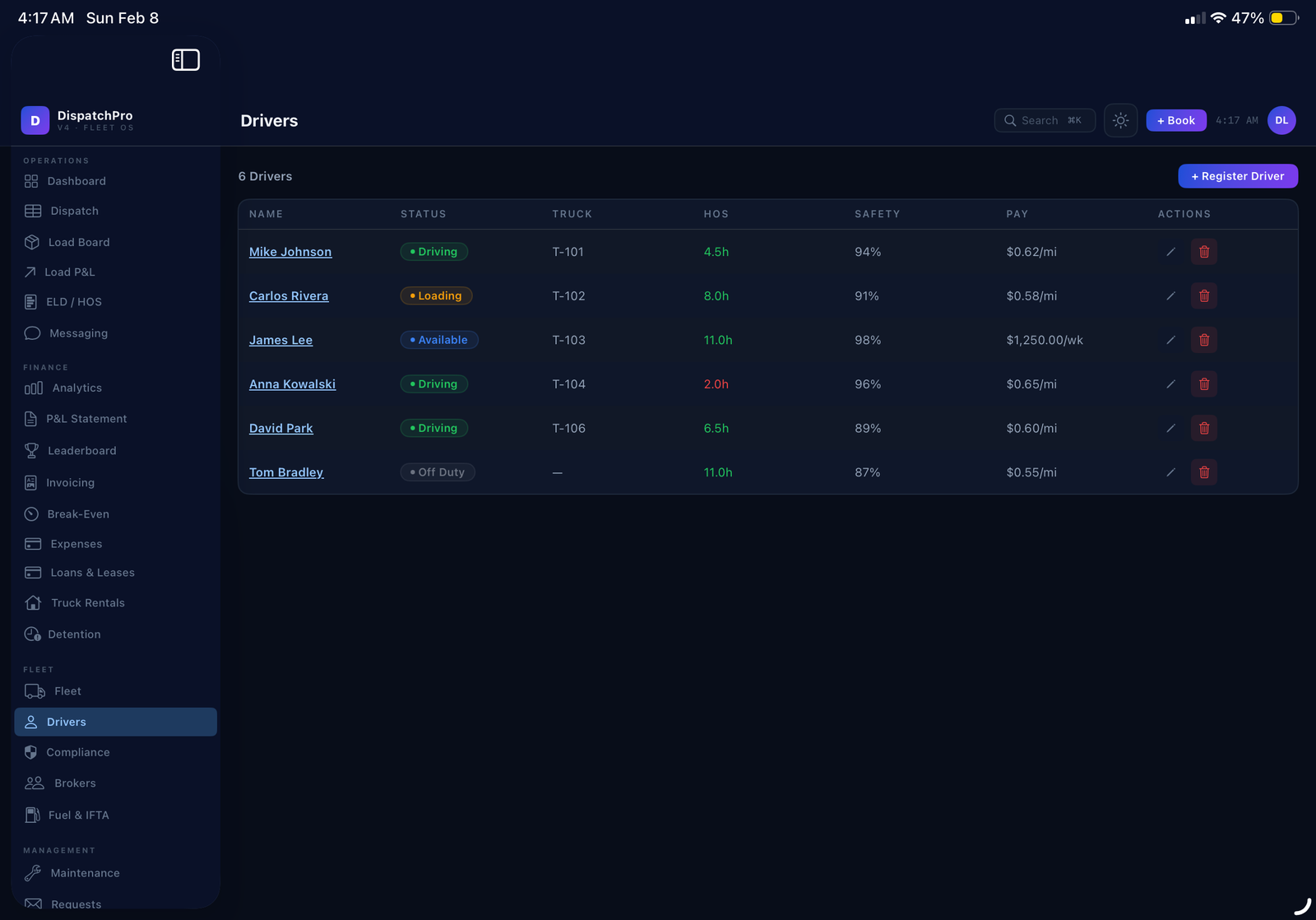Image resolution: width=1316 pixels, height=920 pixels.
Task: Open Tom Bradley driver profile link
Action: (x=286, y=472)
